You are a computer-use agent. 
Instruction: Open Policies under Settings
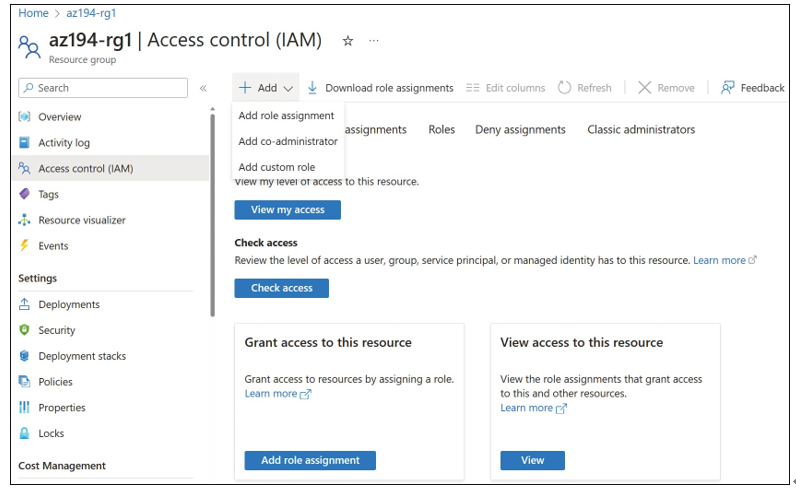55,381
